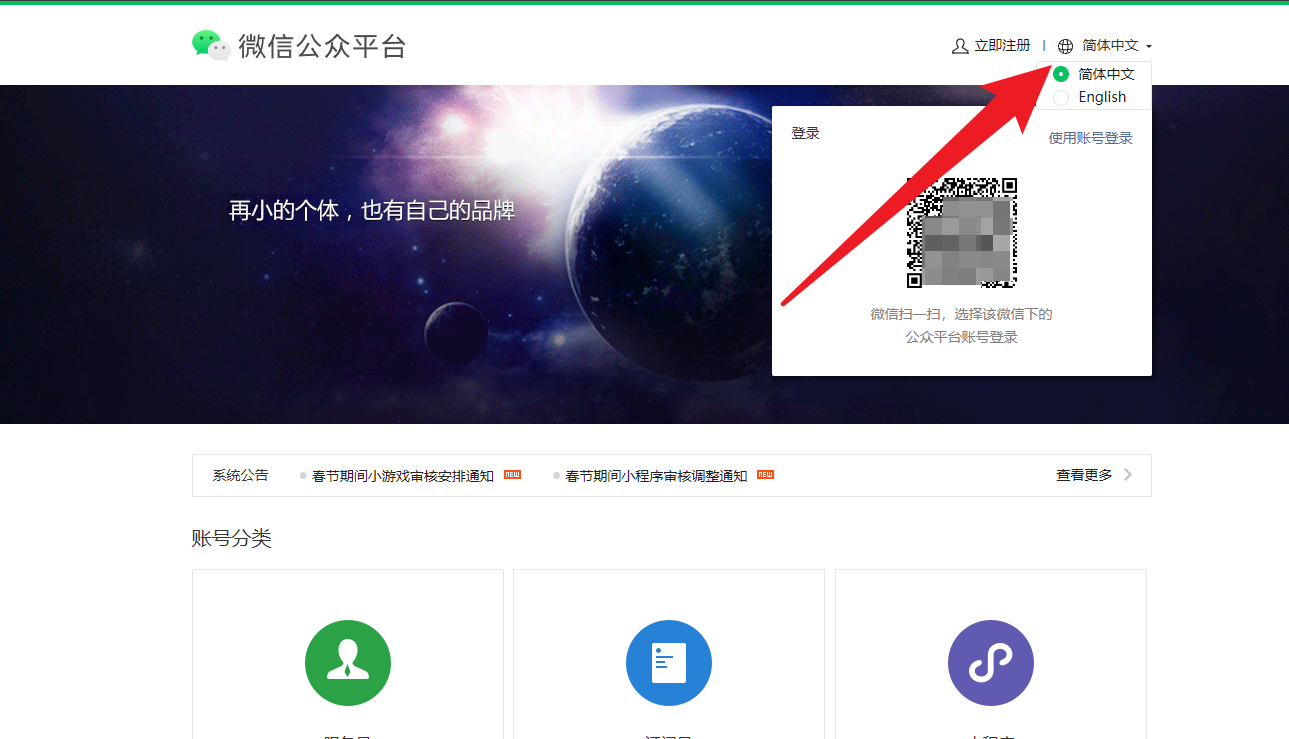
Task: Open the purple 小程序 mini program icon
Action: point(991,663)
